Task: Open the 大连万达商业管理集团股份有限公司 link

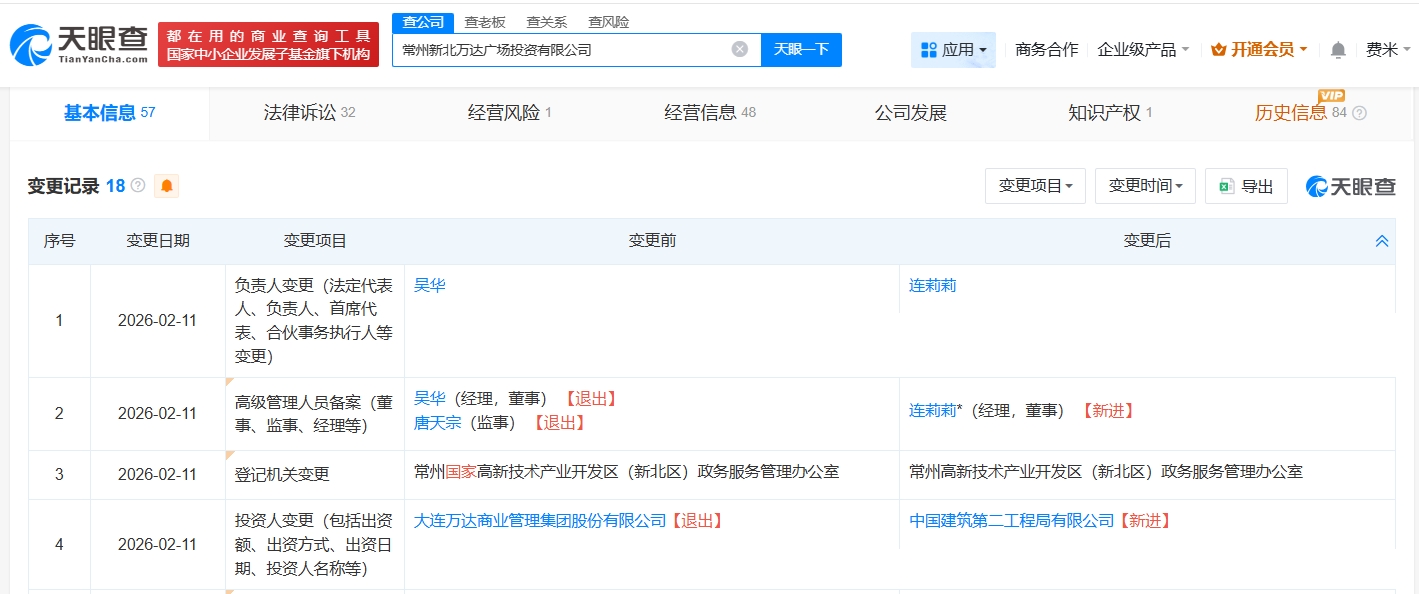Action: (540, 521)
